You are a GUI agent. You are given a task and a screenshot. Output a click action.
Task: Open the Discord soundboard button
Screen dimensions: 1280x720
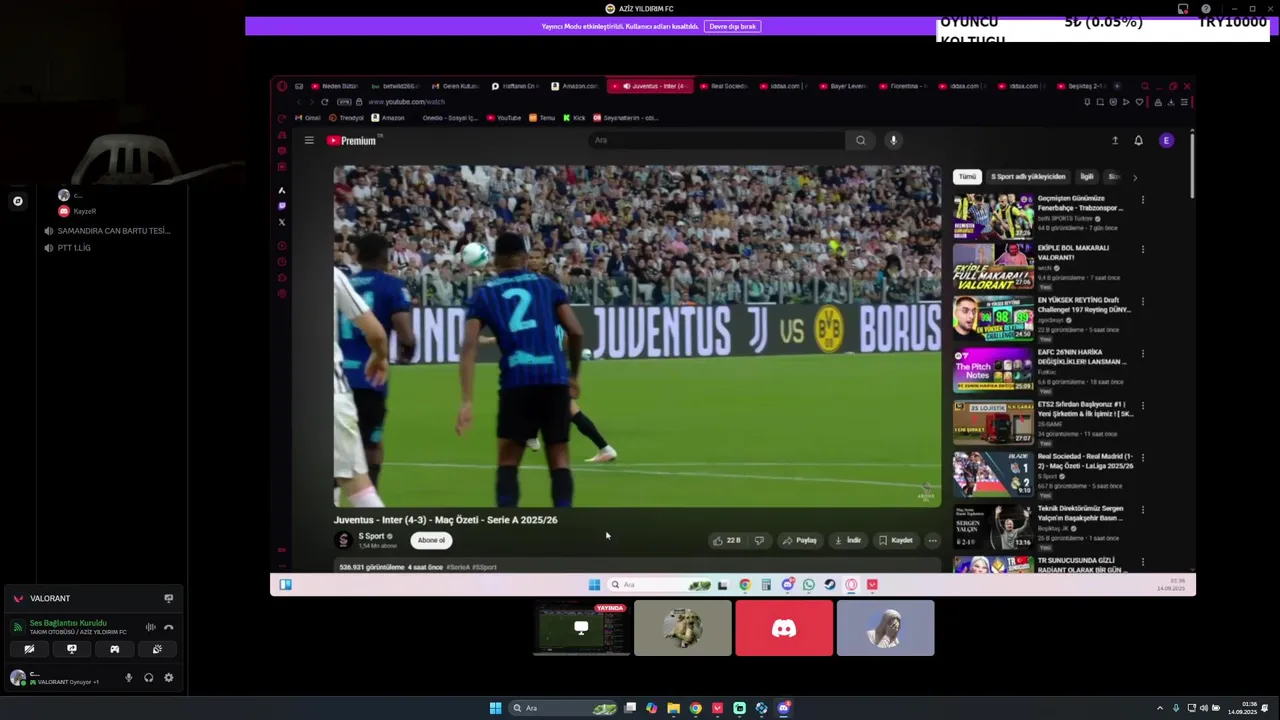click(157, 649)
